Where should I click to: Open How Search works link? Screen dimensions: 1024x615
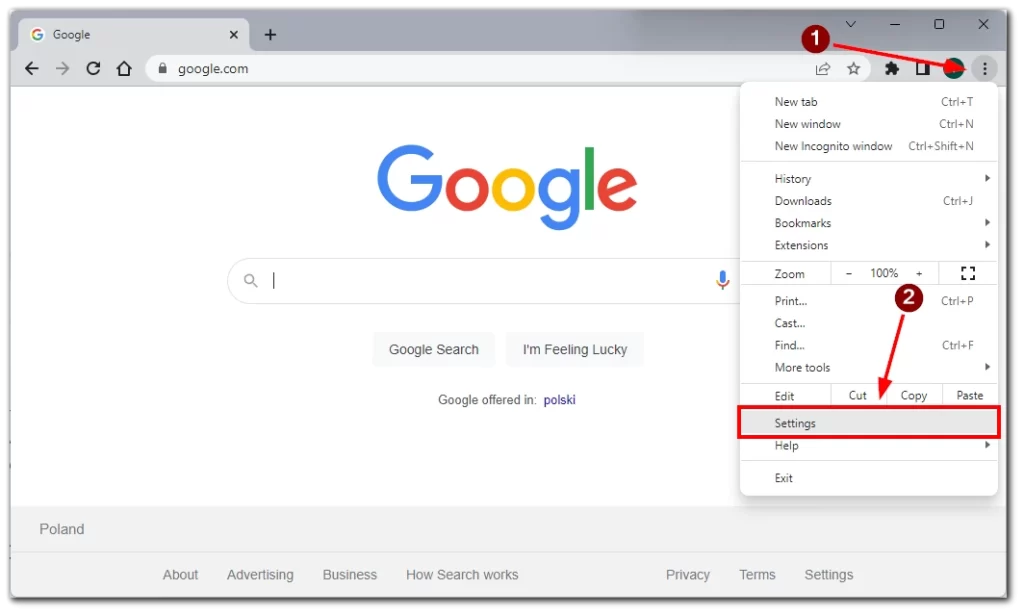point(462,575)
